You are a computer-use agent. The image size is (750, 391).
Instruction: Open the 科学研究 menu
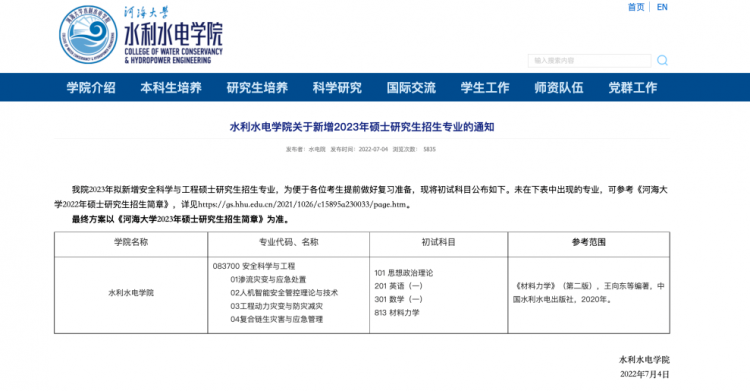tap(337, 88)
